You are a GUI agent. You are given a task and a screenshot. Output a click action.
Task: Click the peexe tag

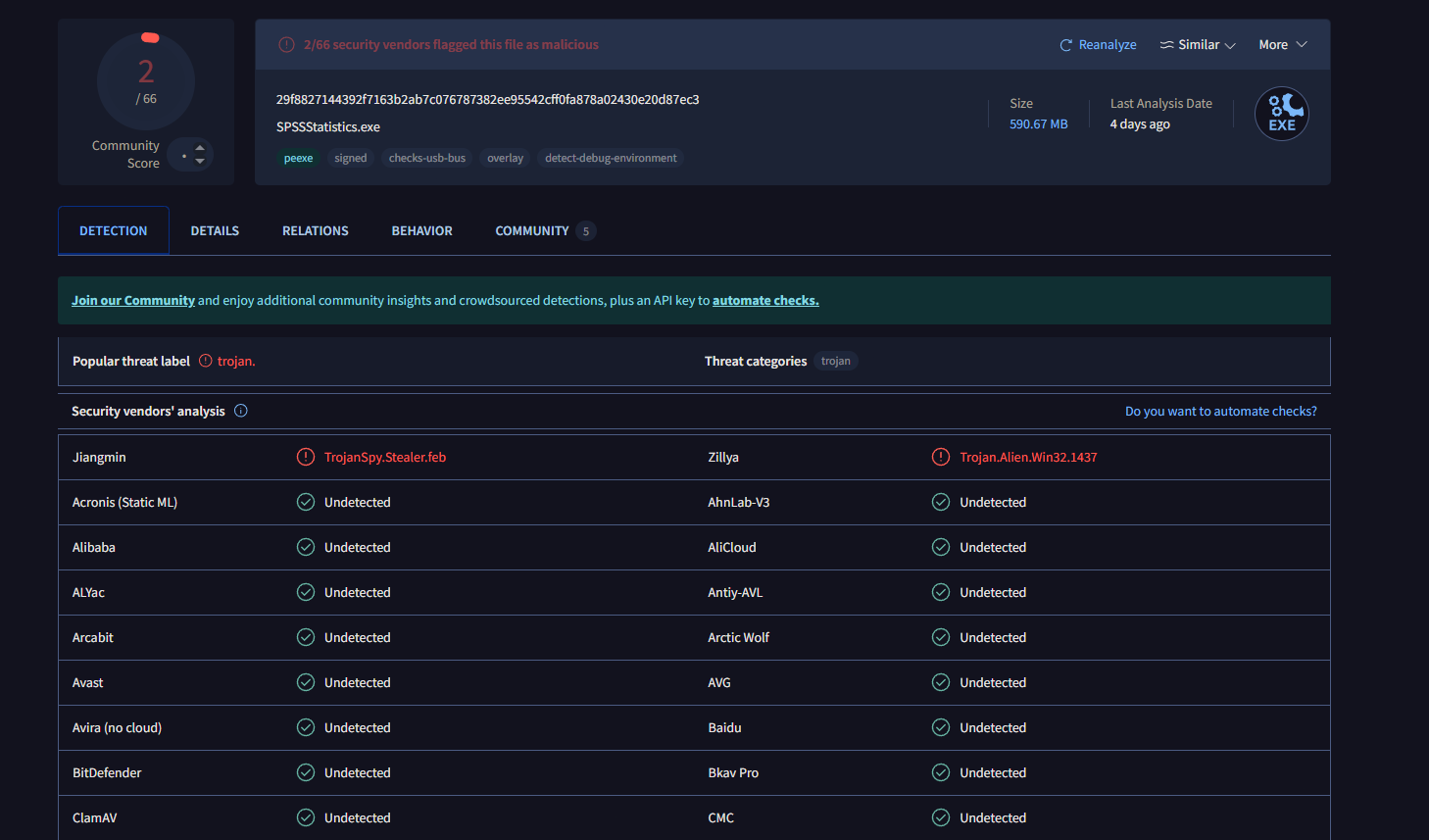click(298, 158)
